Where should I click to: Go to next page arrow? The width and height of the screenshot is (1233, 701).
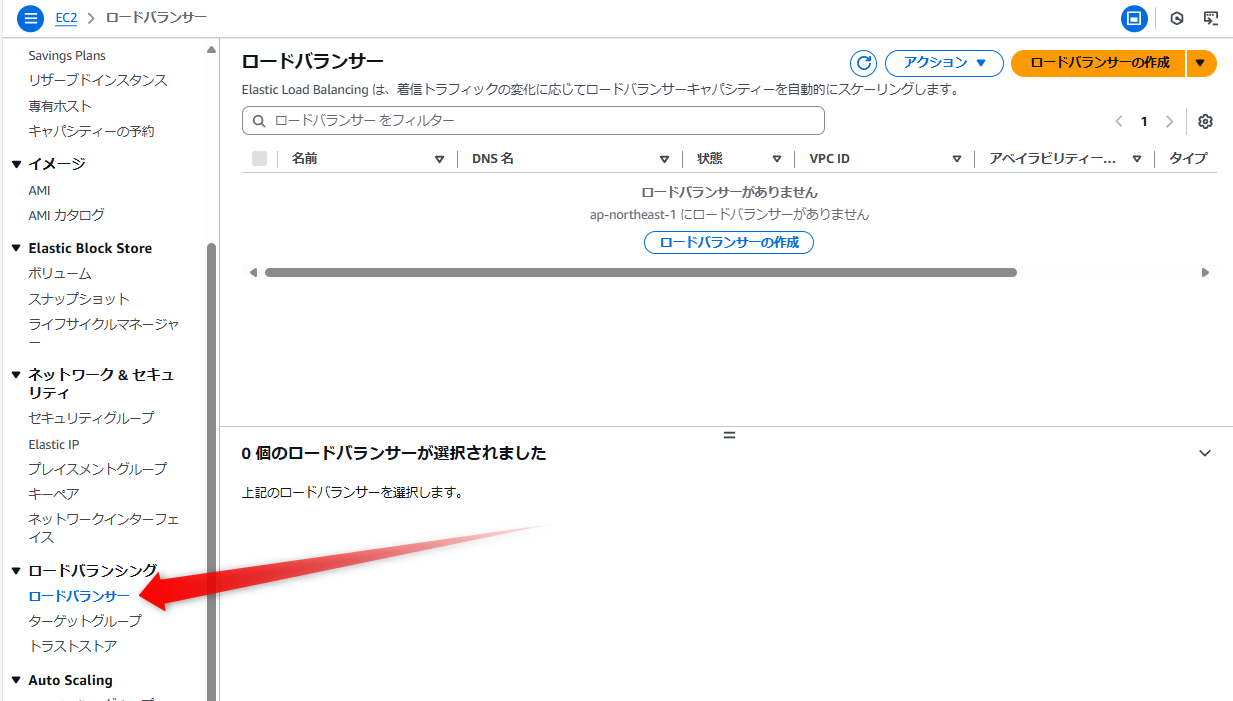pyautogui.click(x=1169, y=121)
